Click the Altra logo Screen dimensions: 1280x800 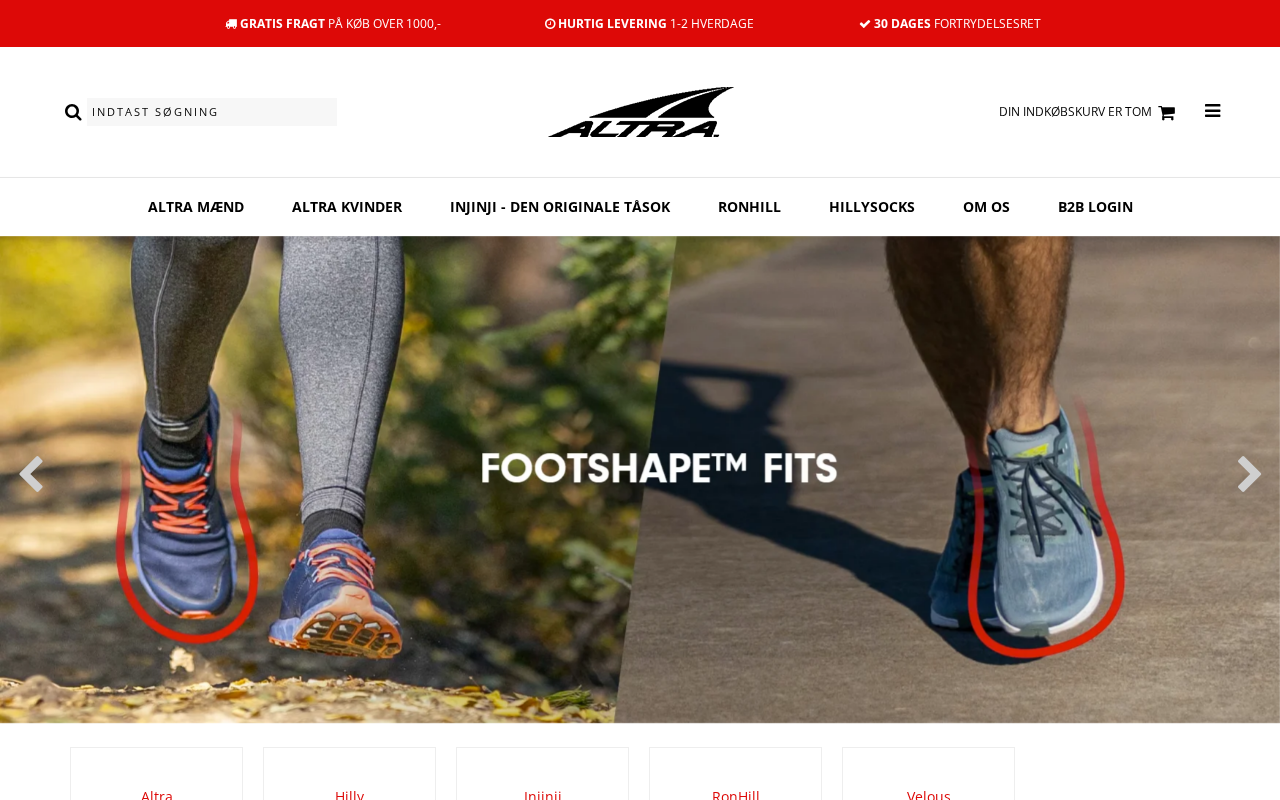point(641,112)
